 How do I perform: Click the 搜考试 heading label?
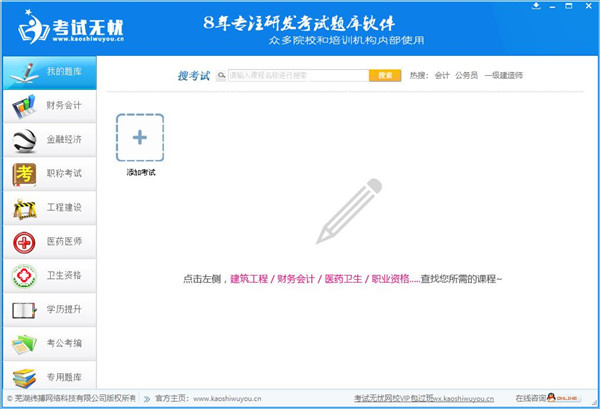194,76
